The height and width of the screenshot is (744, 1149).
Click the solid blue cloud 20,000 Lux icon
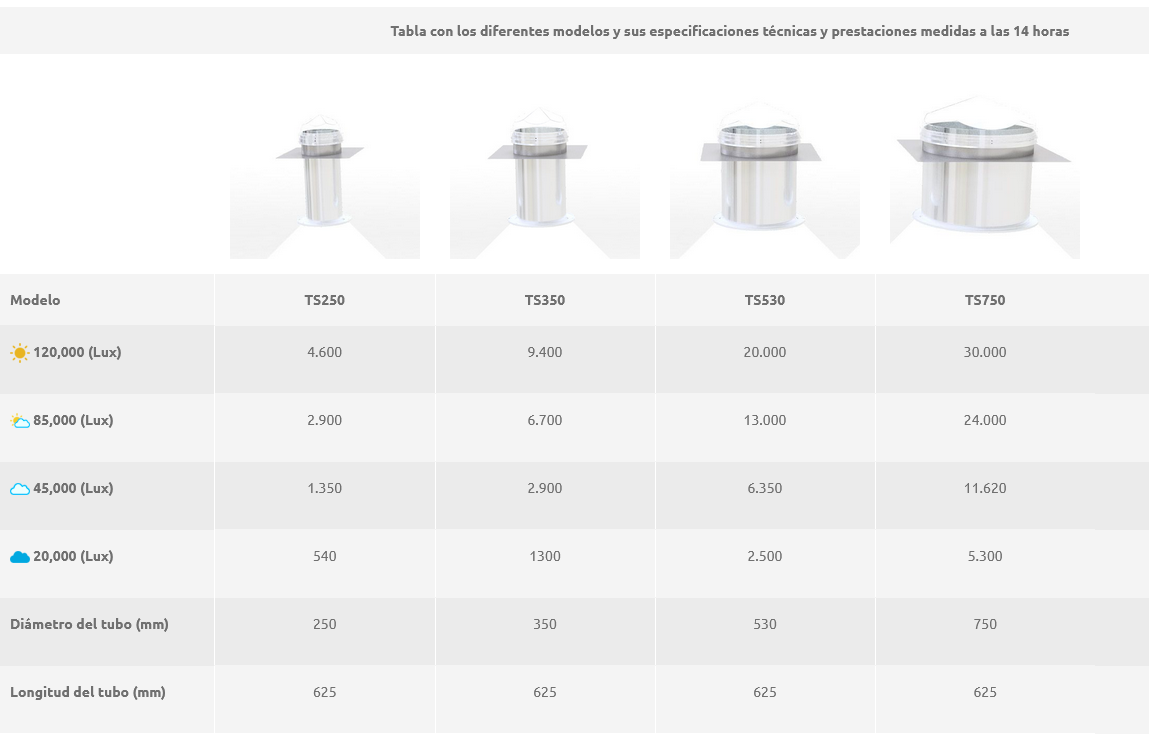pos(20,557)
